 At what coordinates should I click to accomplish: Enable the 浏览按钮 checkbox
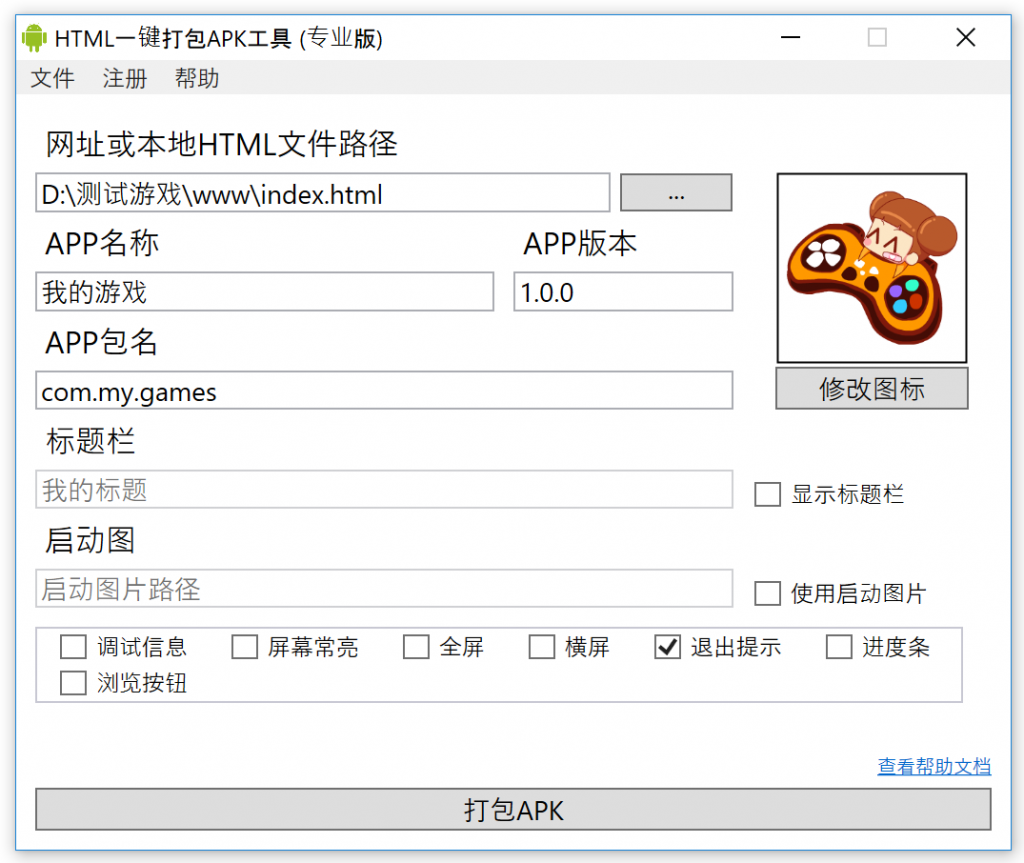click(x=73, y=683)
